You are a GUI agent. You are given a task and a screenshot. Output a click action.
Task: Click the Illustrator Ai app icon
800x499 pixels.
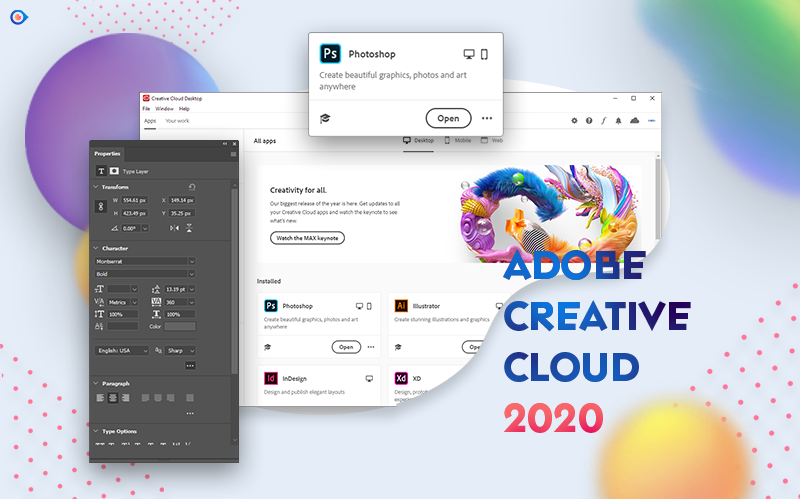coord(401,306)
